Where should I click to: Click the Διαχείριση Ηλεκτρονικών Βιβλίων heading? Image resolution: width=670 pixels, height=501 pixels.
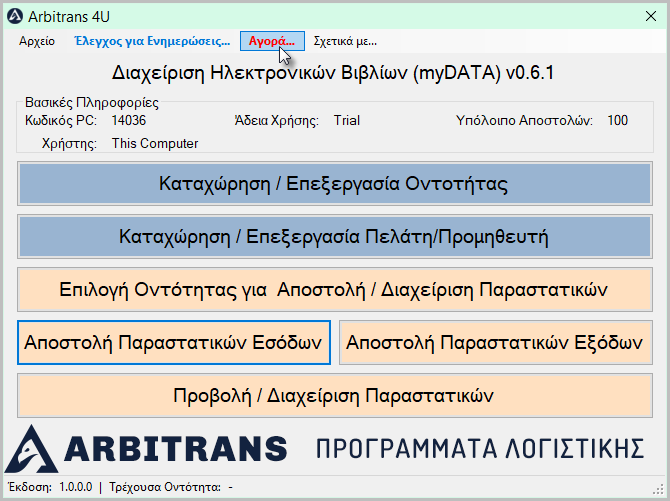(x=333, y=73)
